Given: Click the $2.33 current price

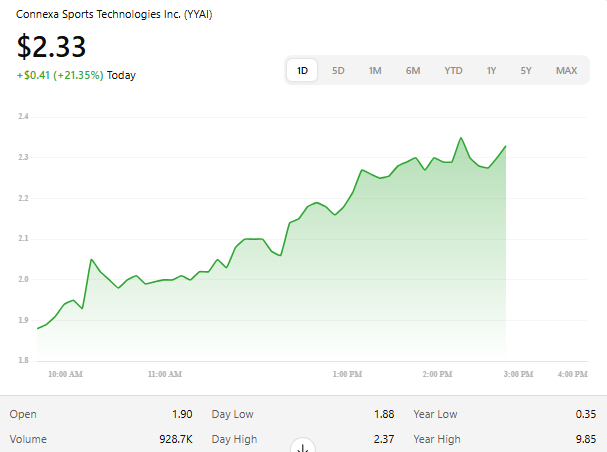Looking at the screenshot, I should click(51, 46).
